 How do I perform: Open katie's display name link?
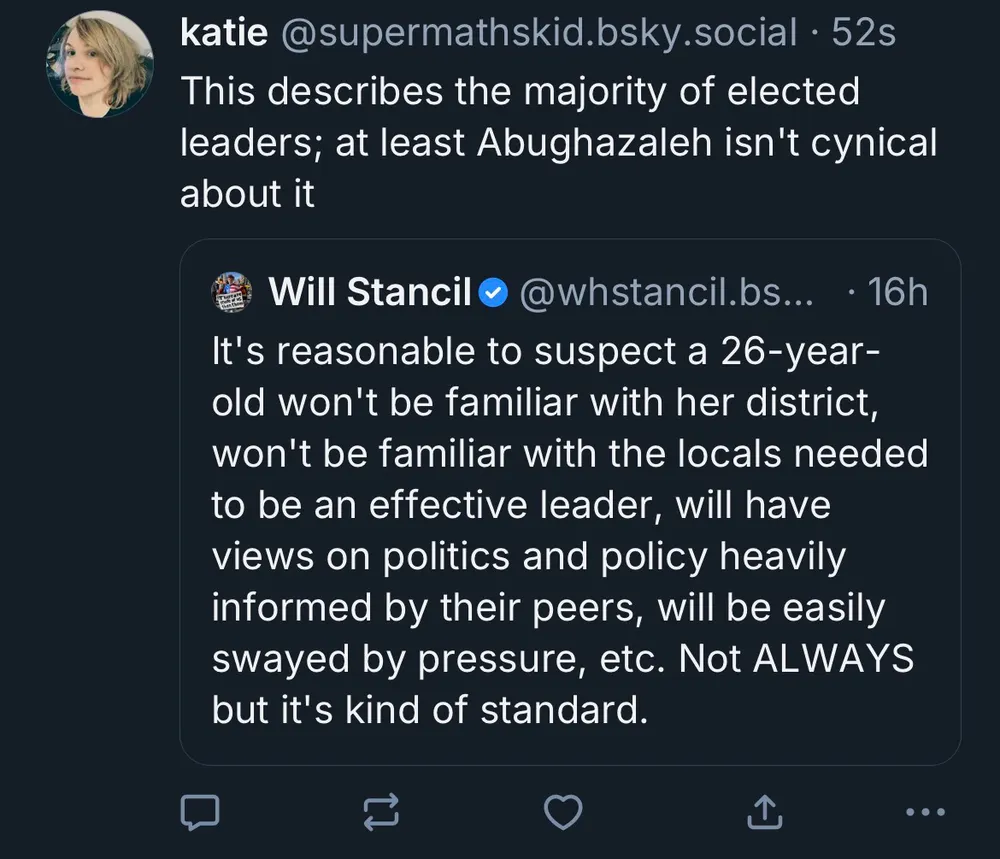coord(223,33)
